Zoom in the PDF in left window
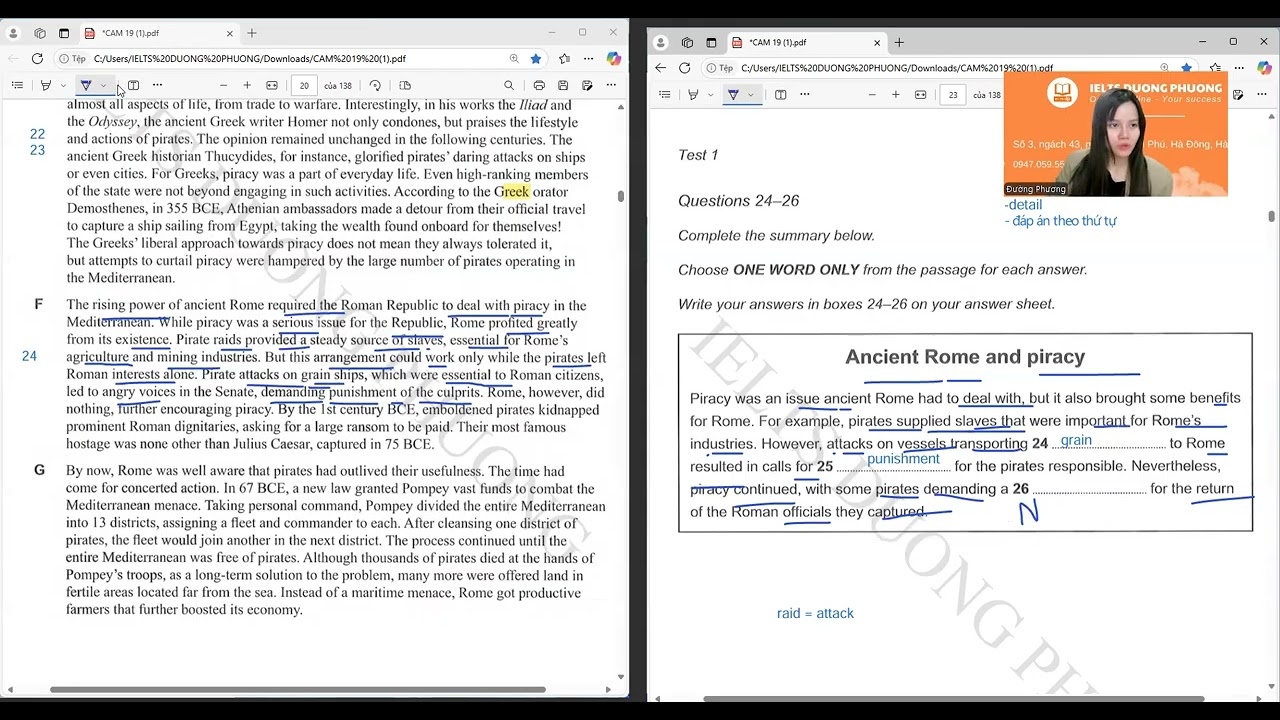Viewport: 1280px width, 720px height. pyautogui.click(x=247, y=86)
